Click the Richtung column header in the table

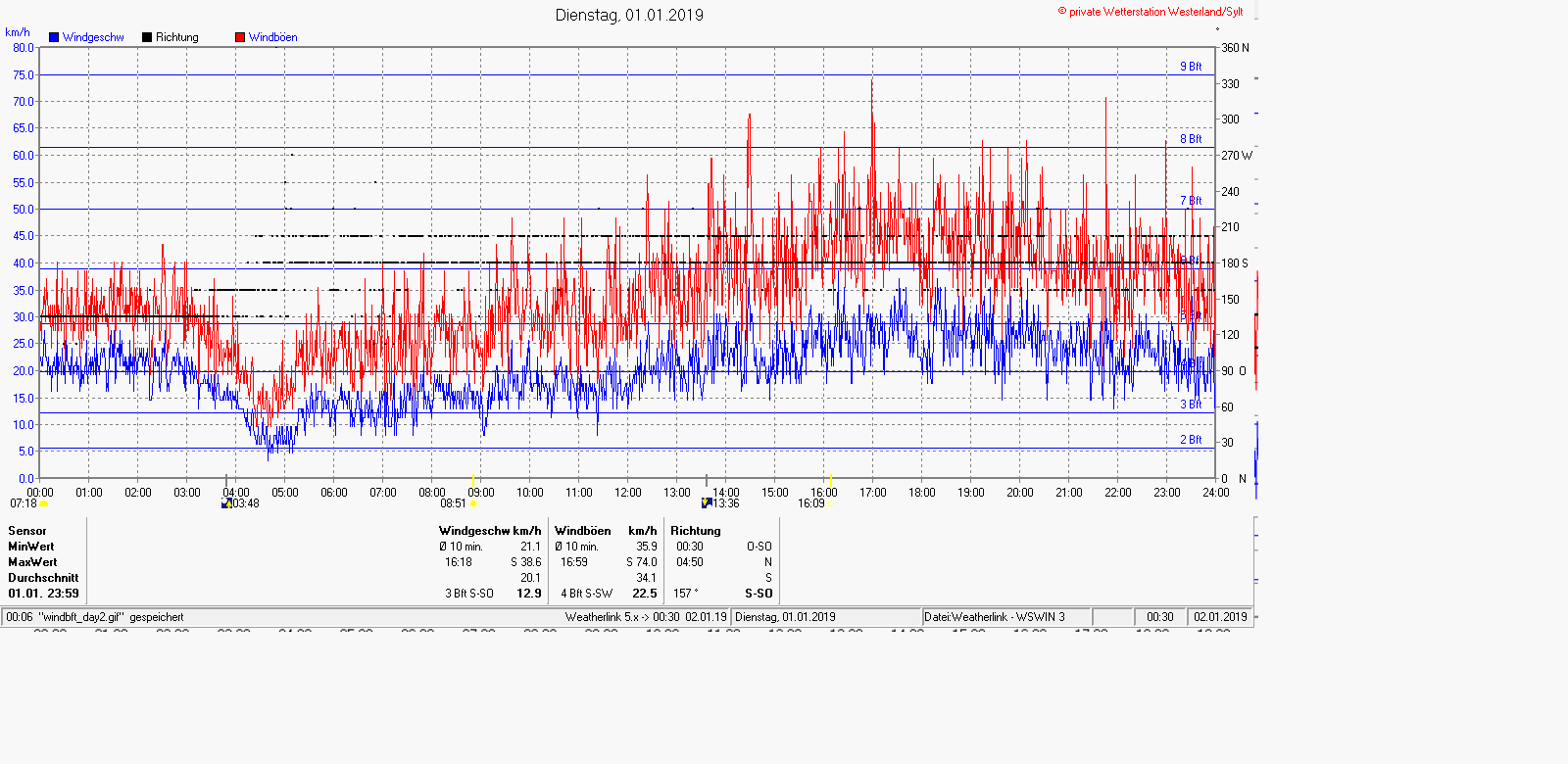pos(696,531)
